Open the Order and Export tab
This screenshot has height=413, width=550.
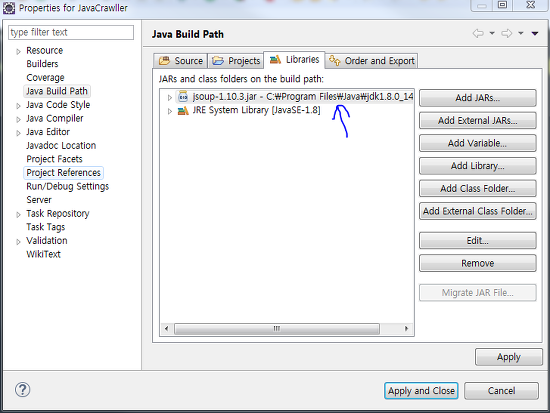click(x=372, y=61)
